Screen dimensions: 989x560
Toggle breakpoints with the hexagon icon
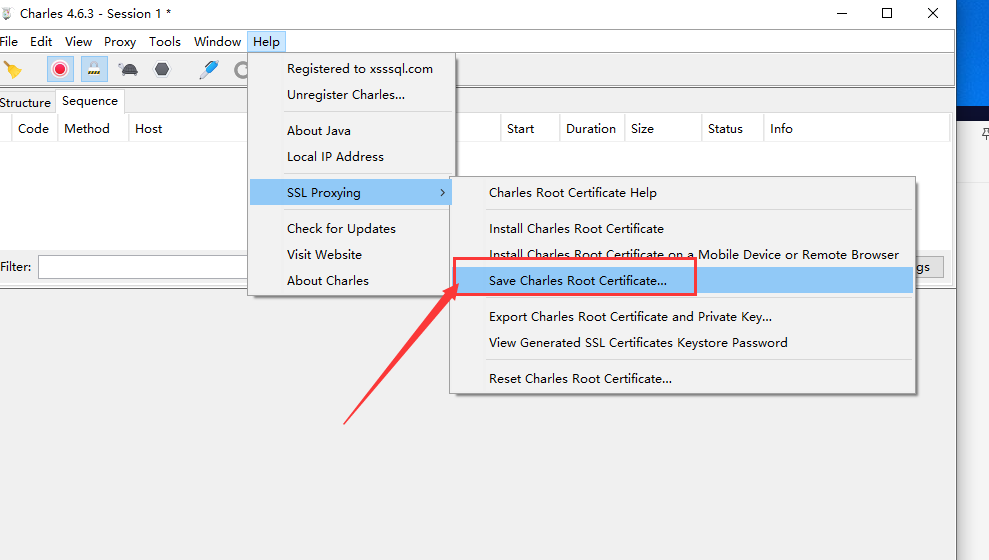tap(162, 69)
